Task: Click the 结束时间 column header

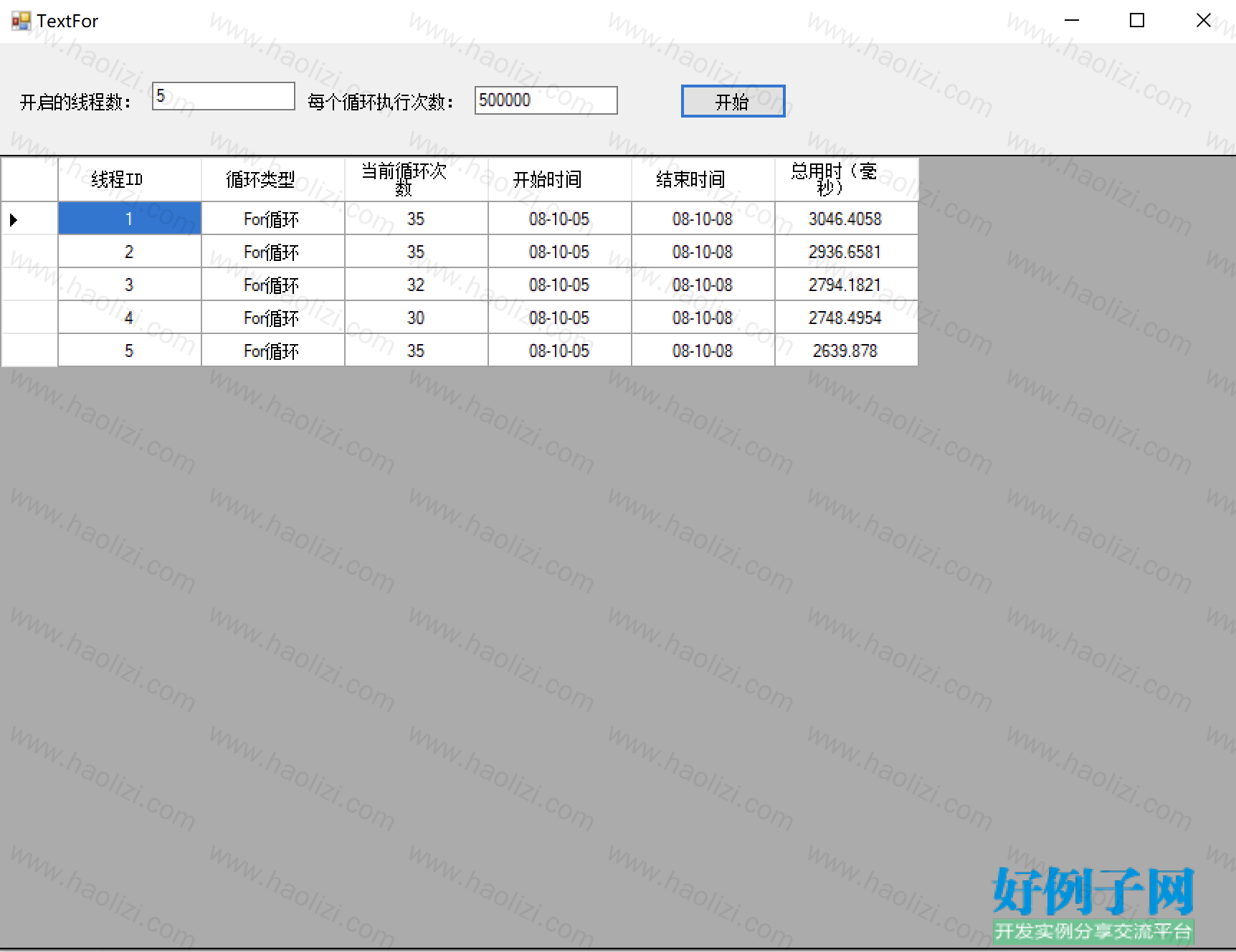Action: (703, 179)
